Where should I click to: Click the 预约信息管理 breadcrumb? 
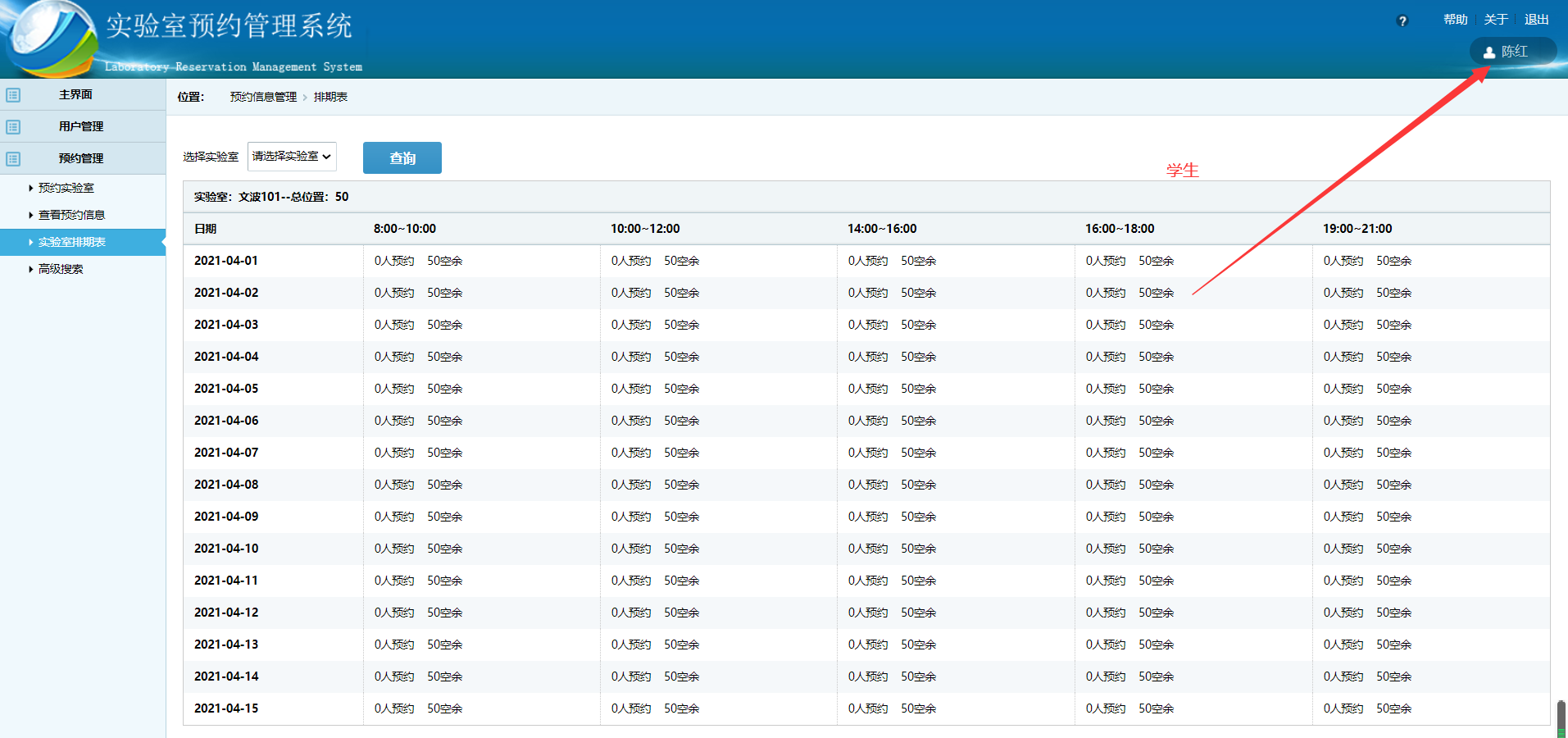pos(263,97)
